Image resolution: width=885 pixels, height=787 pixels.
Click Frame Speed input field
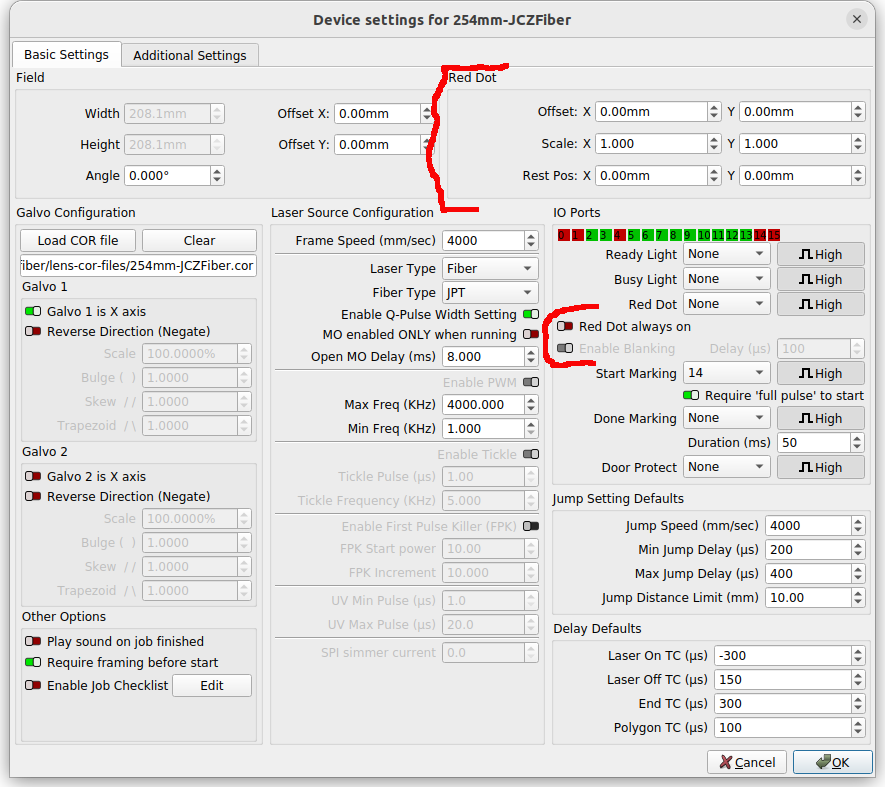484,241
